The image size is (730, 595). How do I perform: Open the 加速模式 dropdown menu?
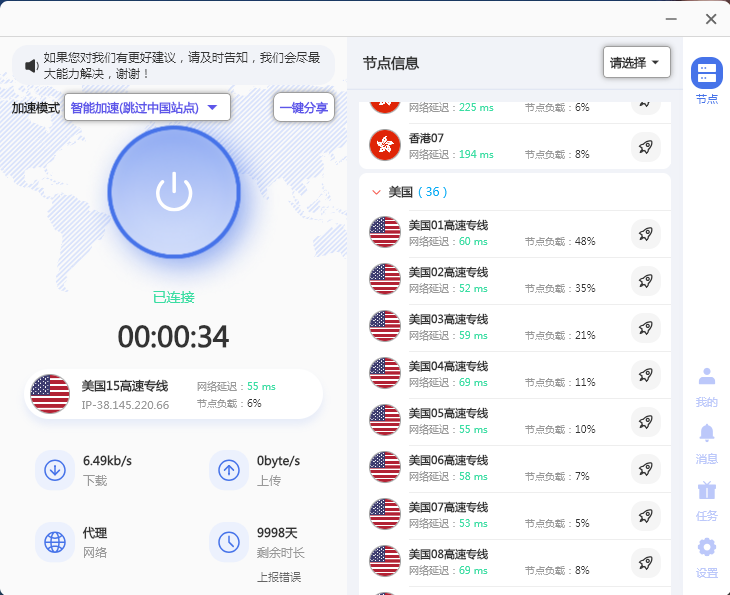(147, 108)
